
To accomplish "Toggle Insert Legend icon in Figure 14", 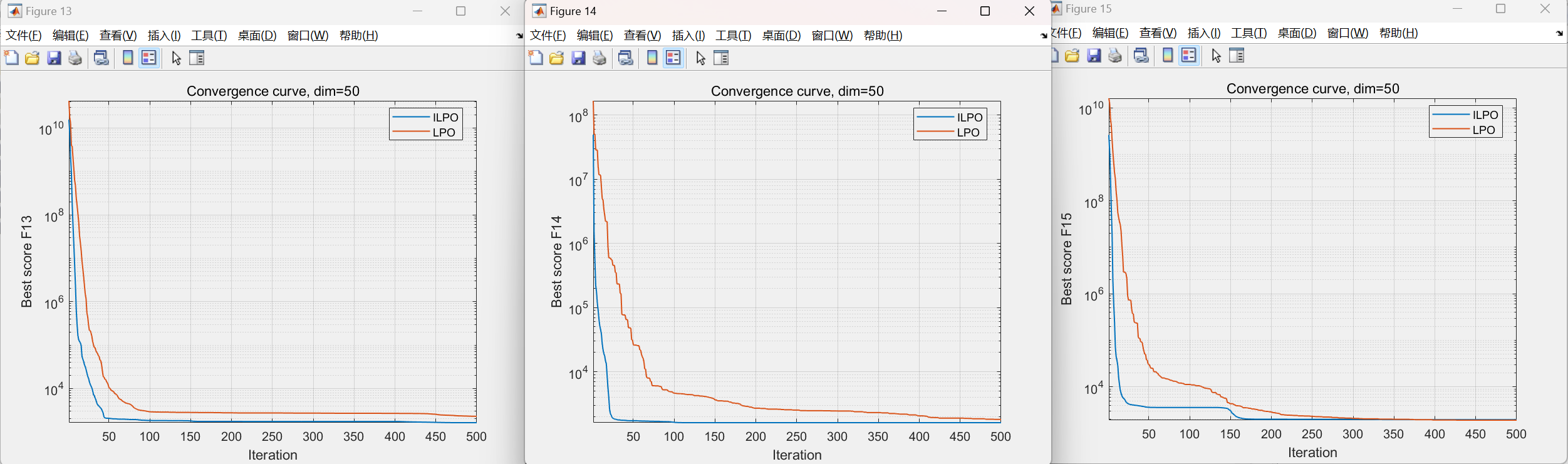I will point(673,58).
